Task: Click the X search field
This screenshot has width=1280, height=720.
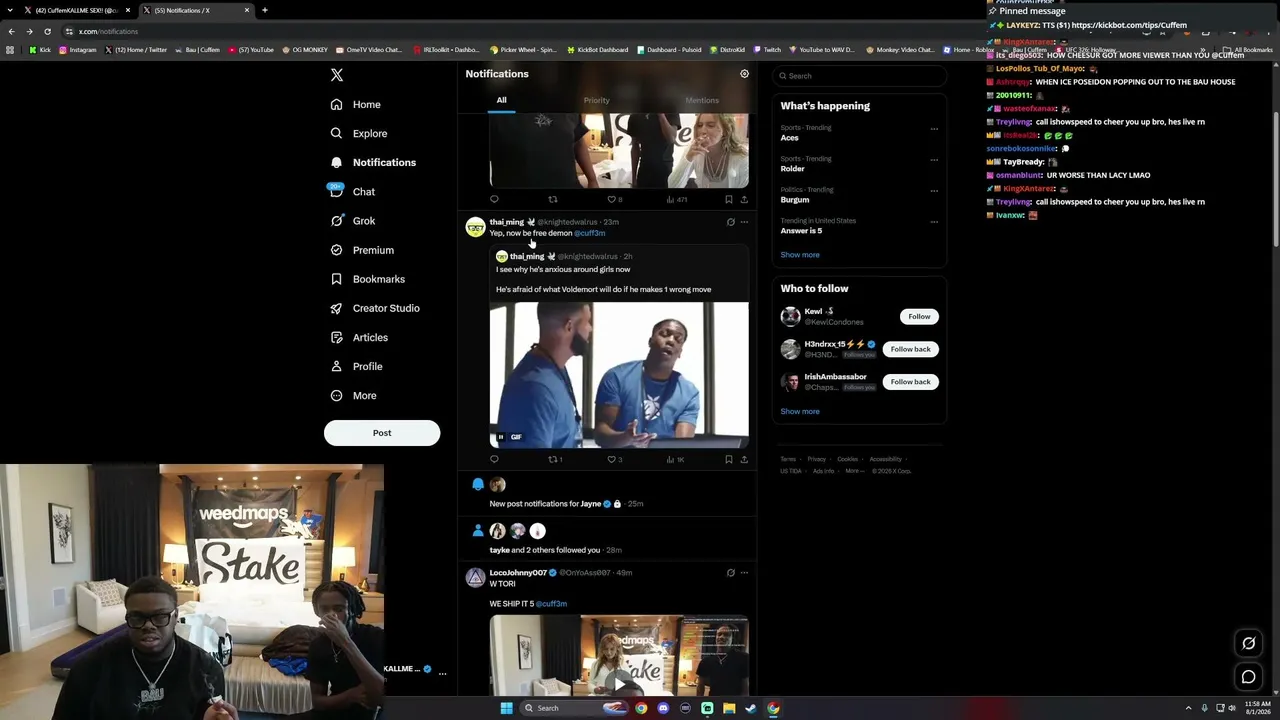Action: (860, 76)
